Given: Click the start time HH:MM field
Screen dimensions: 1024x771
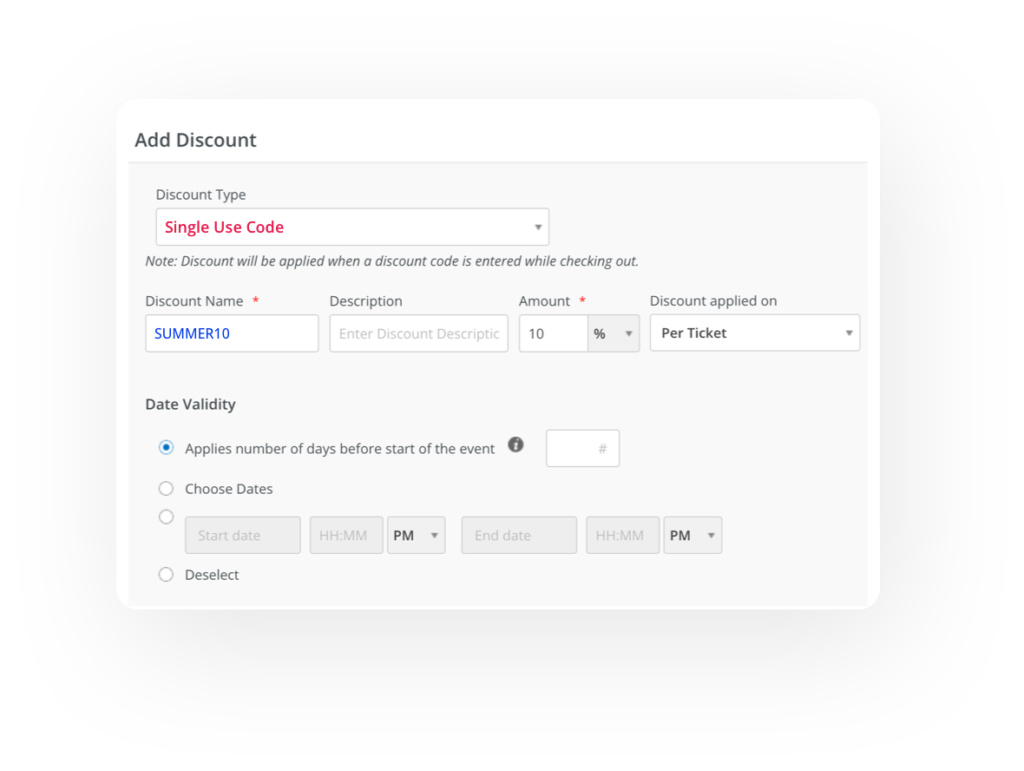Looking at the screenshot, I should pyautogui.click(x=346, y=536).
